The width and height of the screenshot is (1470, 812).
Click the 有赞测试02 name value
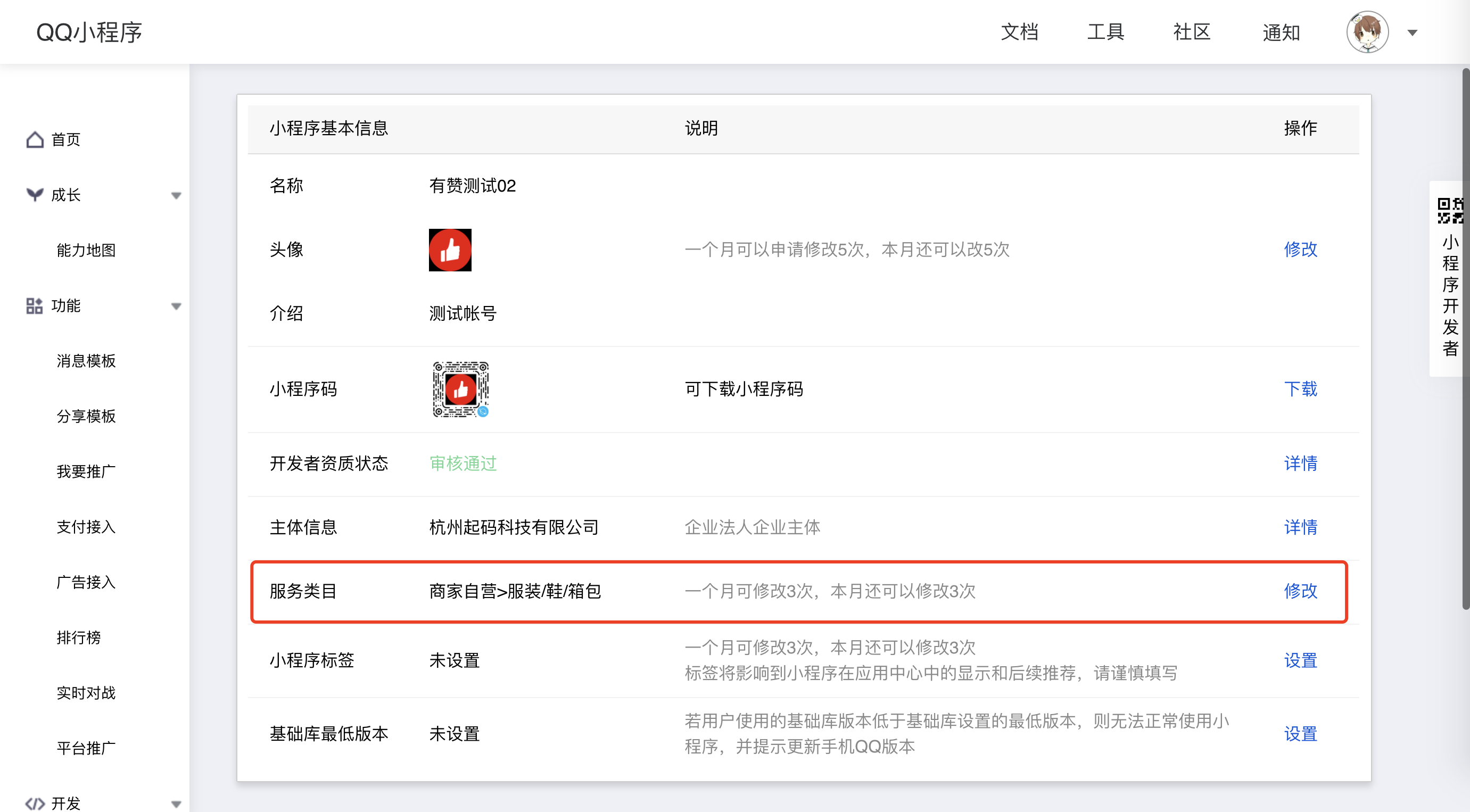tap(473, 186)
